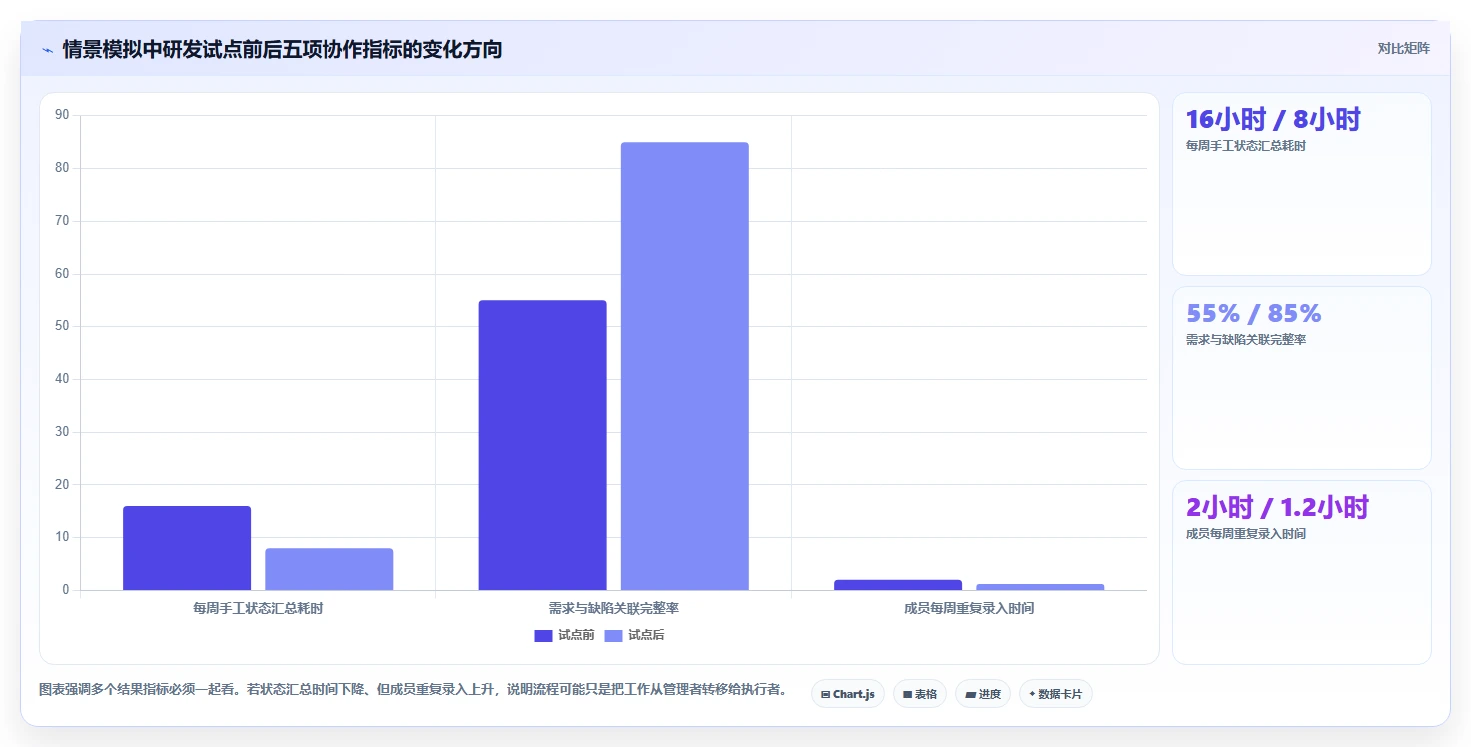
Task: Click the card caption 需求与缺陷关联完整率
Action: [1245, 340]
